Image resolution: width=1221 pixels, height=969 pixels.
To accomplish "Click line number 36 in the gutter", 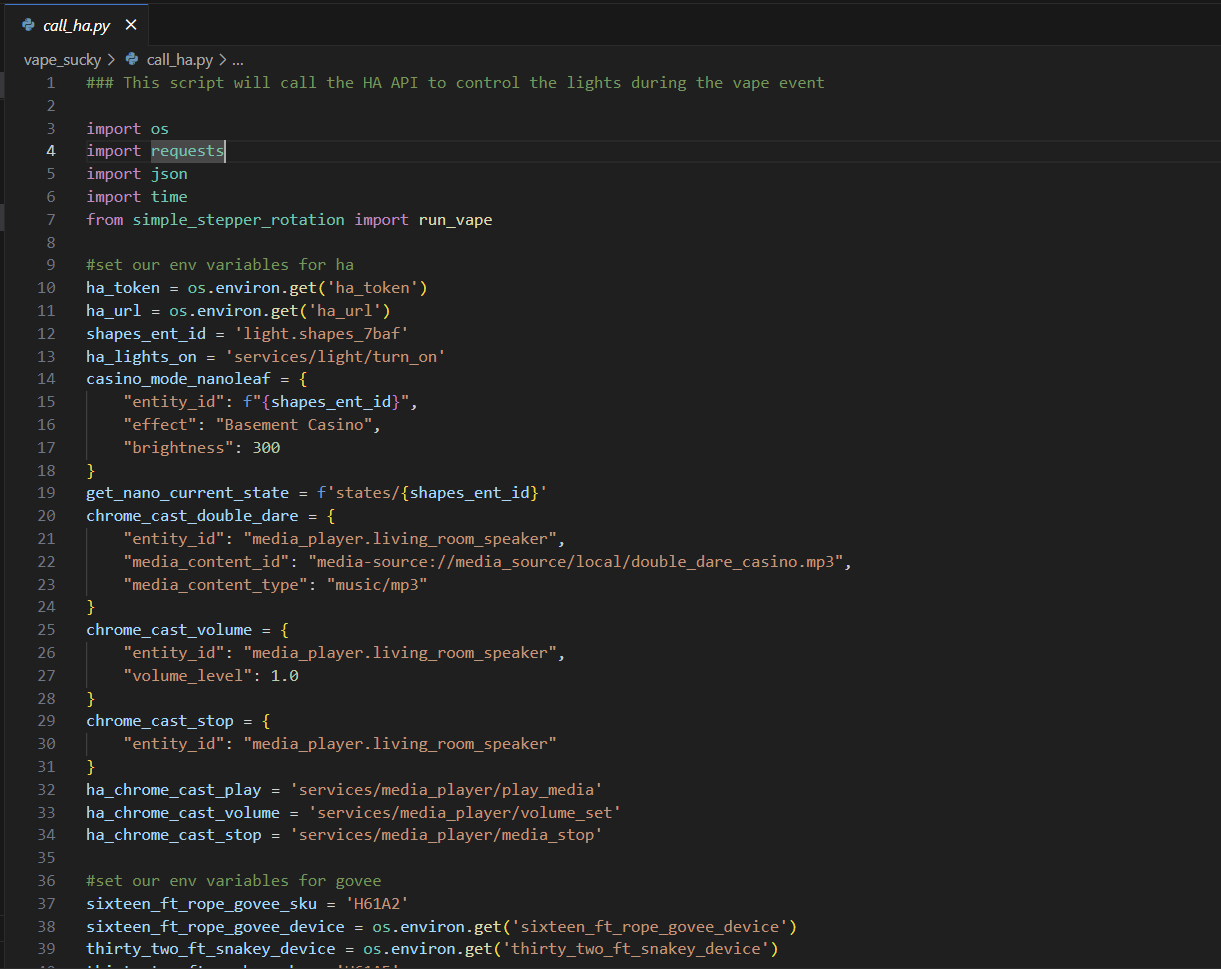I will pyautogui.click(x=46, y=881).
